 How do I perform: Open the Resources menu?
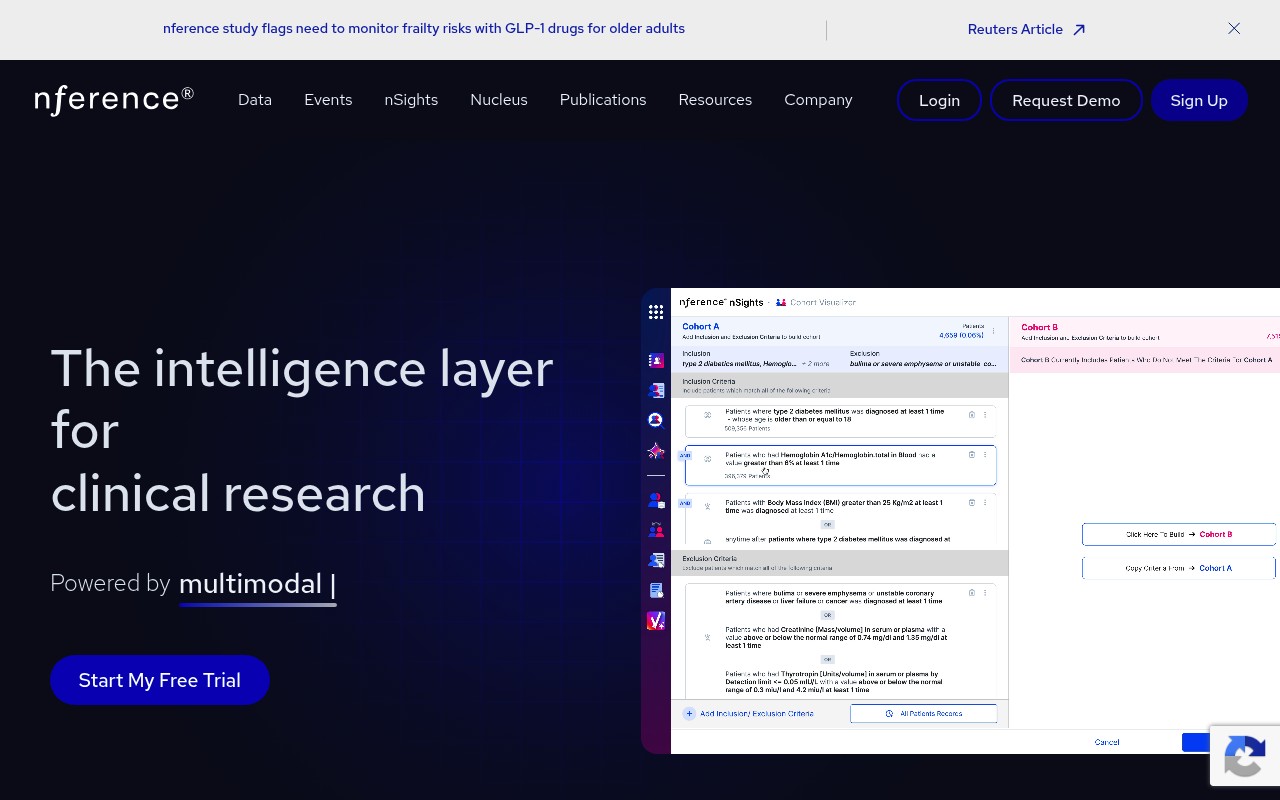click(x=715, y=100)
